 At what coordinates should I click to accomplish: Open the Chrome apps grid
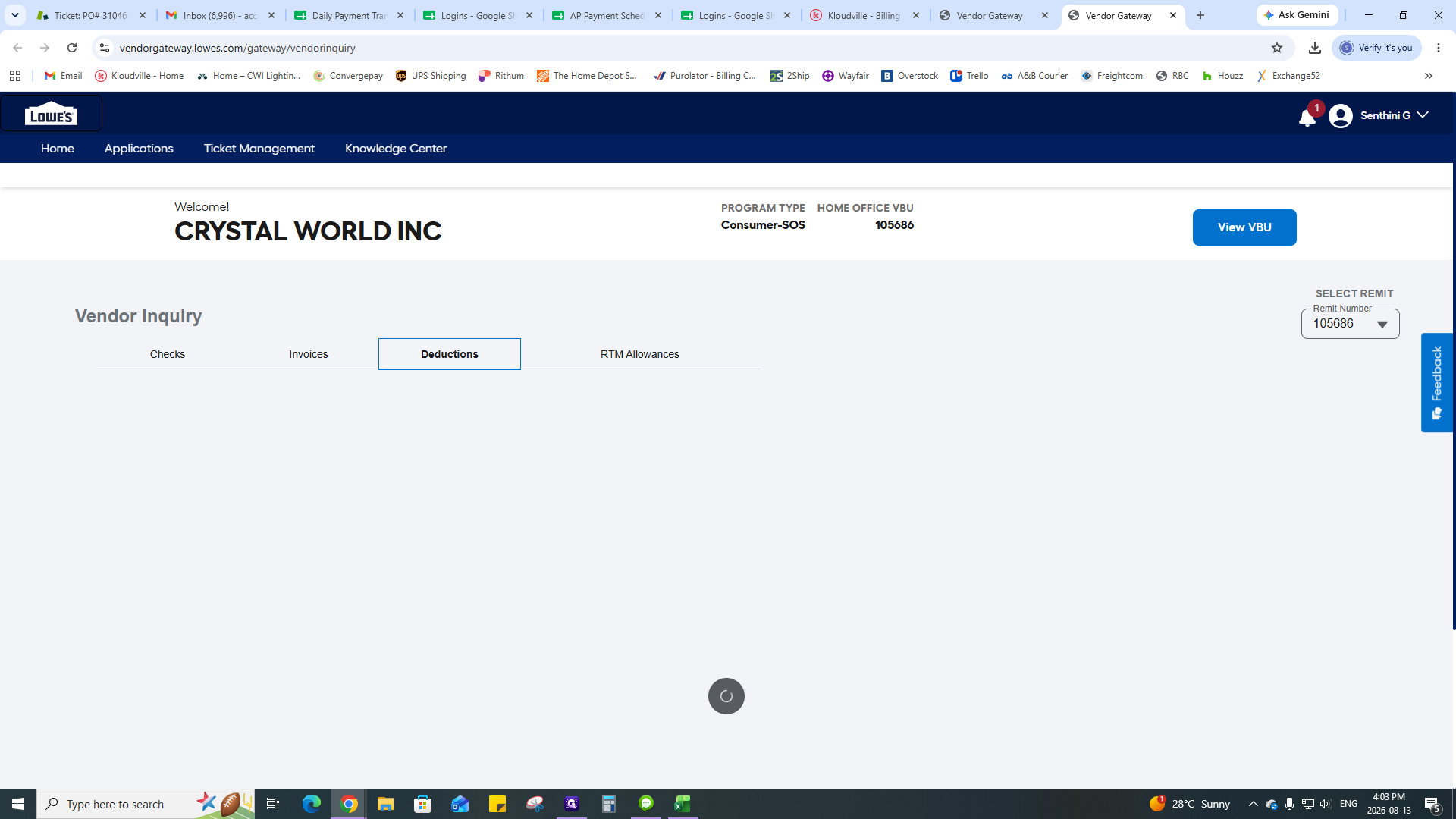[15, 76]
